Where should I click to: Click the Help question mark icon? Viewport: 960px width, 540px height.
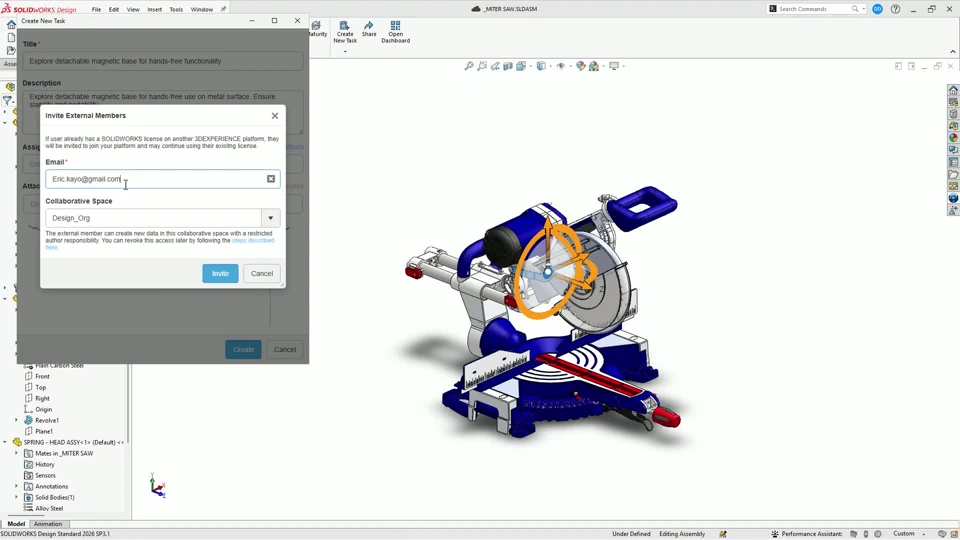tap(895, 9)
